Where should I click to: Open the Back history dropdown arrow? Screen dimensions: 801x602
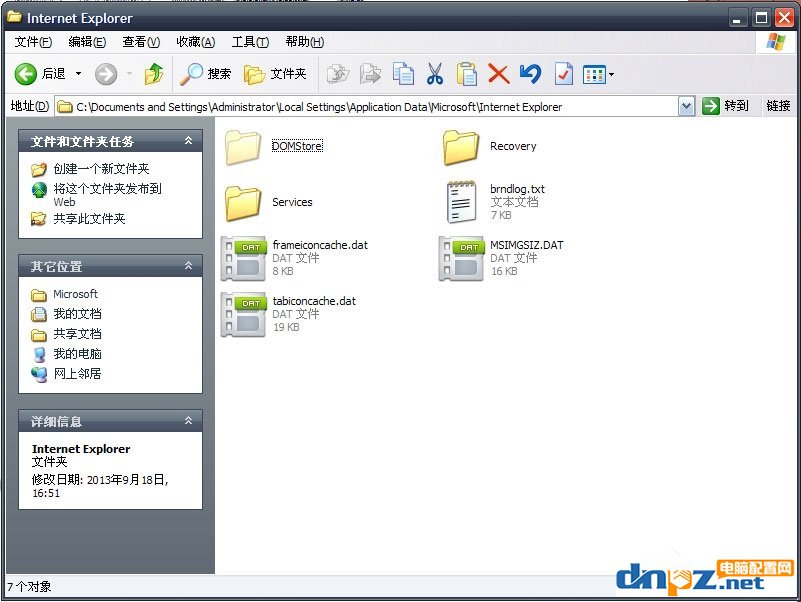pos(78,74)
